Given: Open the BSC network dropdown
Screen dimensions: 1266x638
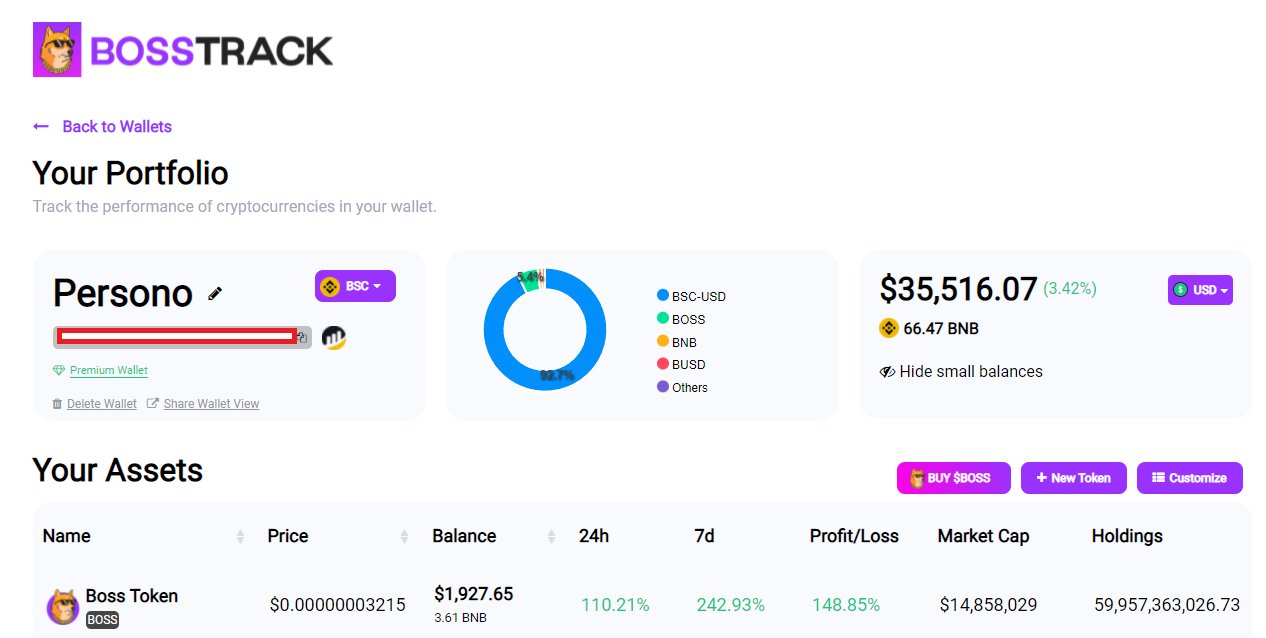Looking at the screenshot, I should tap(355, 286).
